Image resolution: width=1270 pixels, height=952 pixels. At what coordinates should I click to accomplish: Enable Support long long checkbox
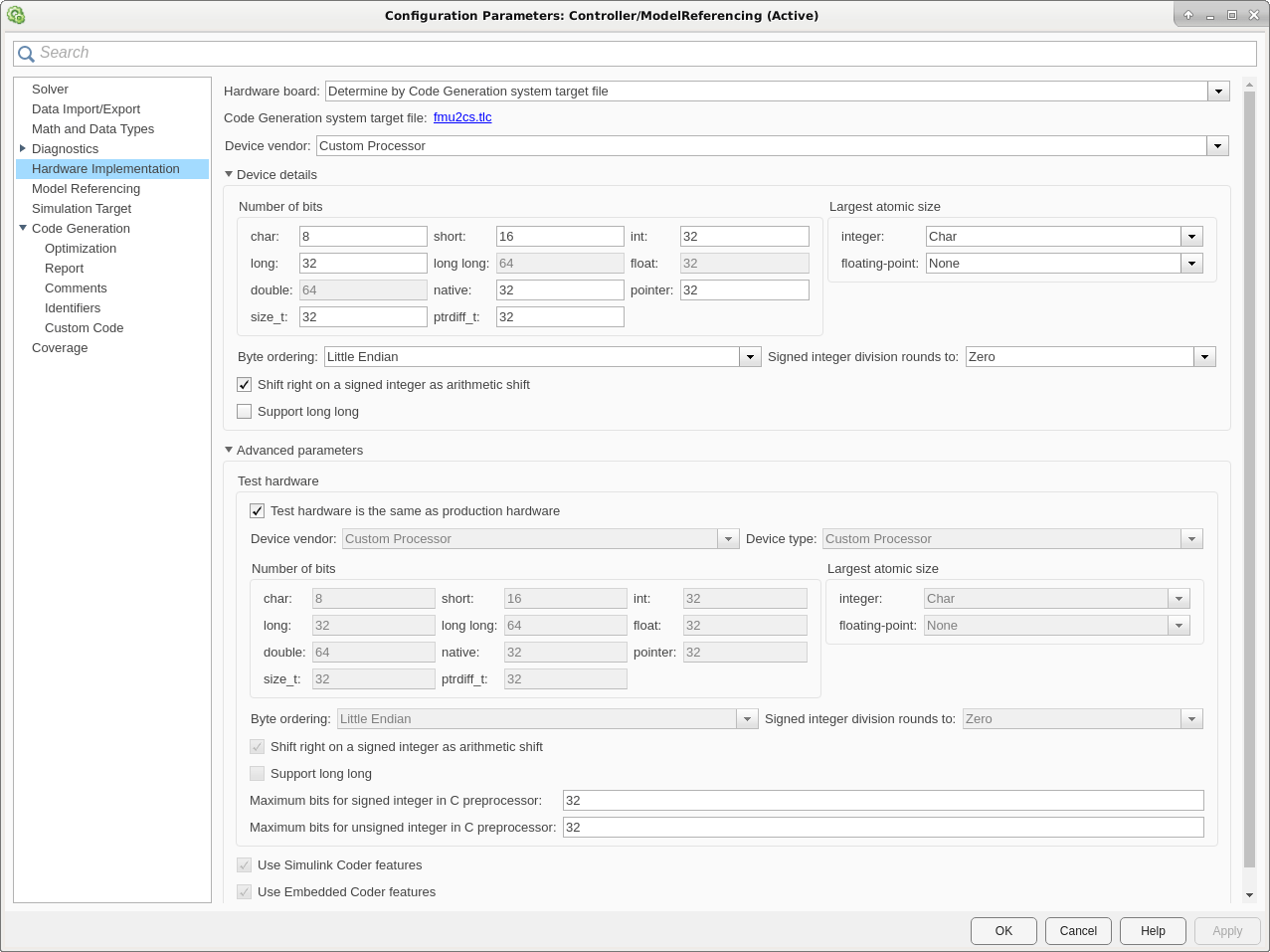point(245,411)
